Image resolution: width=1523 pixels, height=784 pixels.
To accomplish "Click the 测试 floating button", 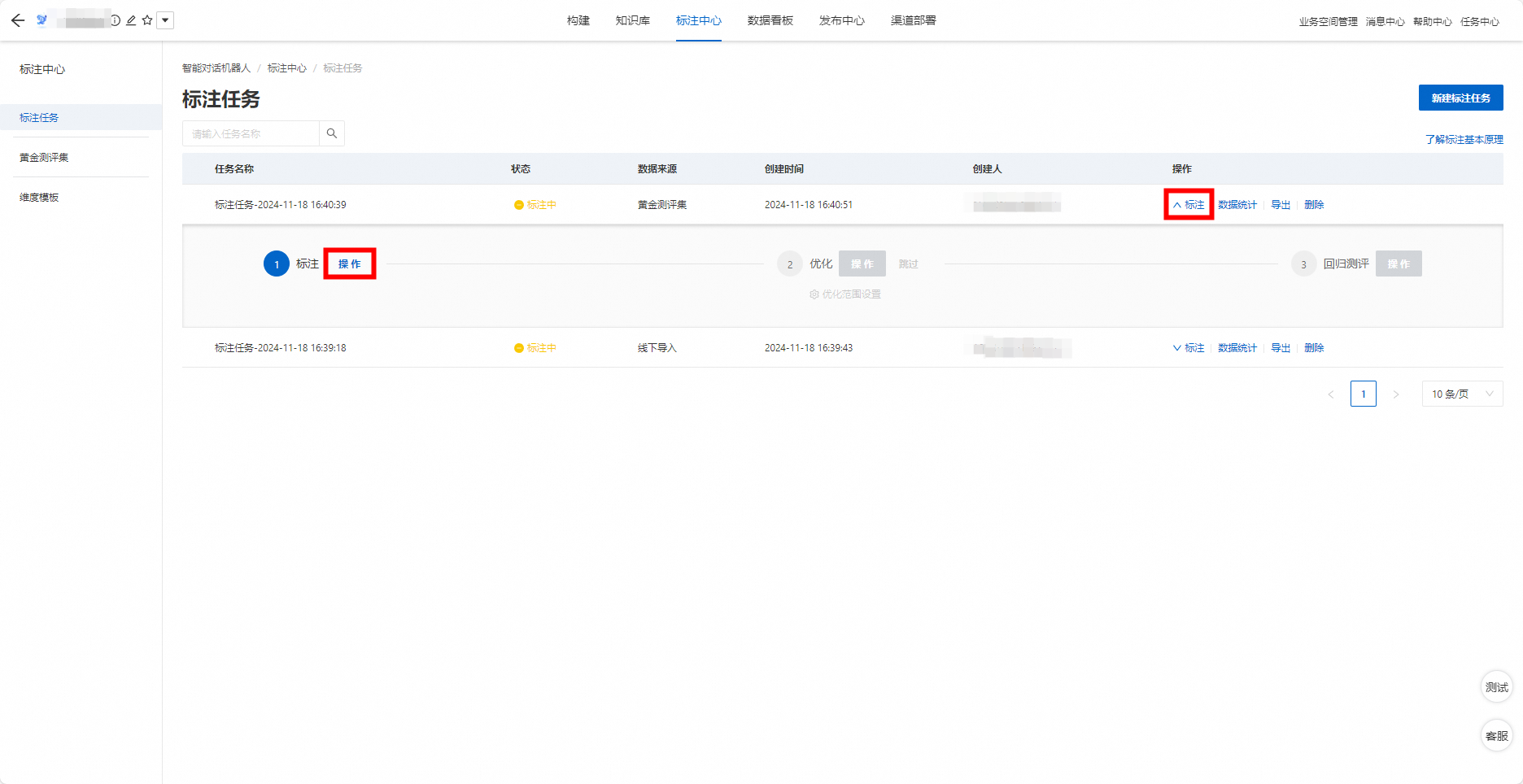I will coord(1497,687).
